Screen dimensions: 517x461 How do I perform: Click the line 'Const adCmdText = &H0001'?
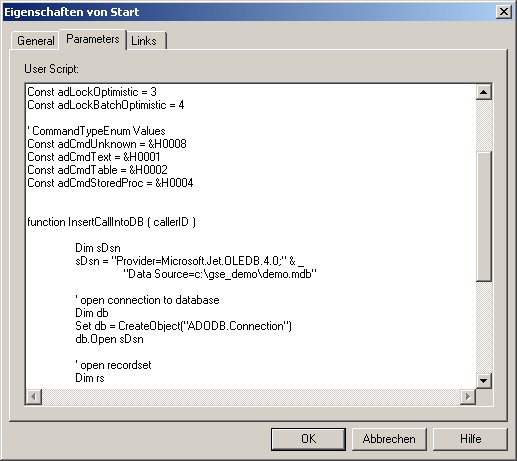point(94,157)
